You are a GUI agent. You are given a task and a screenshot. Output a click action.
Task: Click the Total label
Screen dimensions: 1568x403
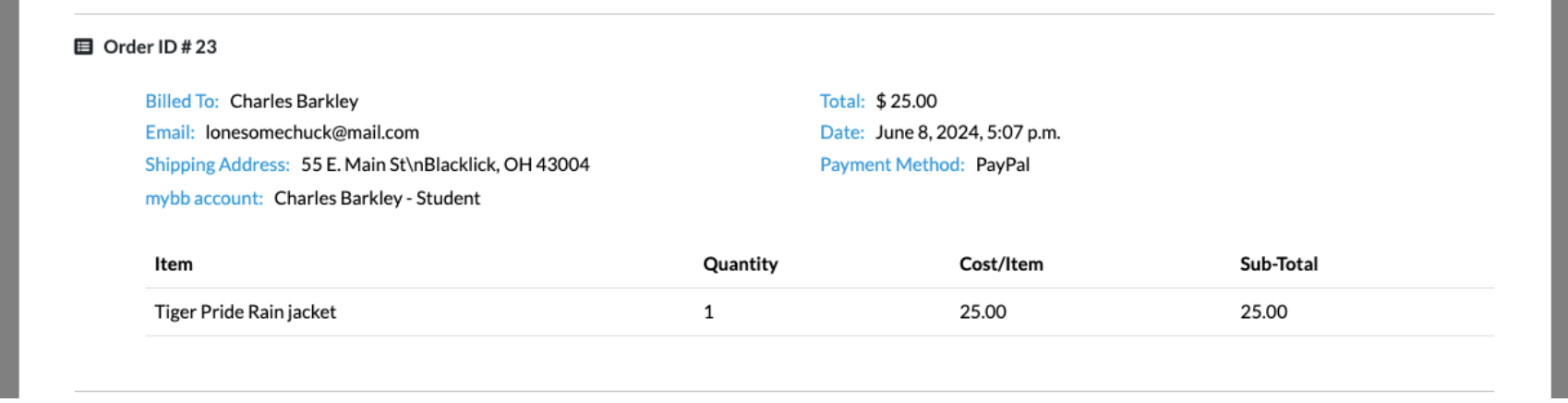point(842,102)
